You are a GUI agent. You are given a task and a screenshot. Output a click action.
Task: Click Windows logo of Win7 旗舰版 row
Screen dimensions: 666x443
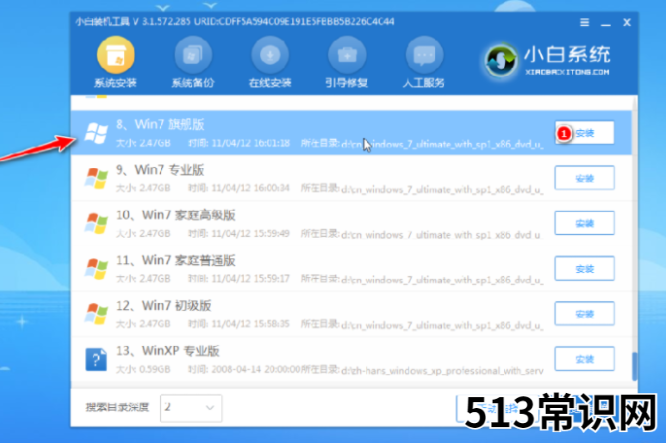[96, 133]
